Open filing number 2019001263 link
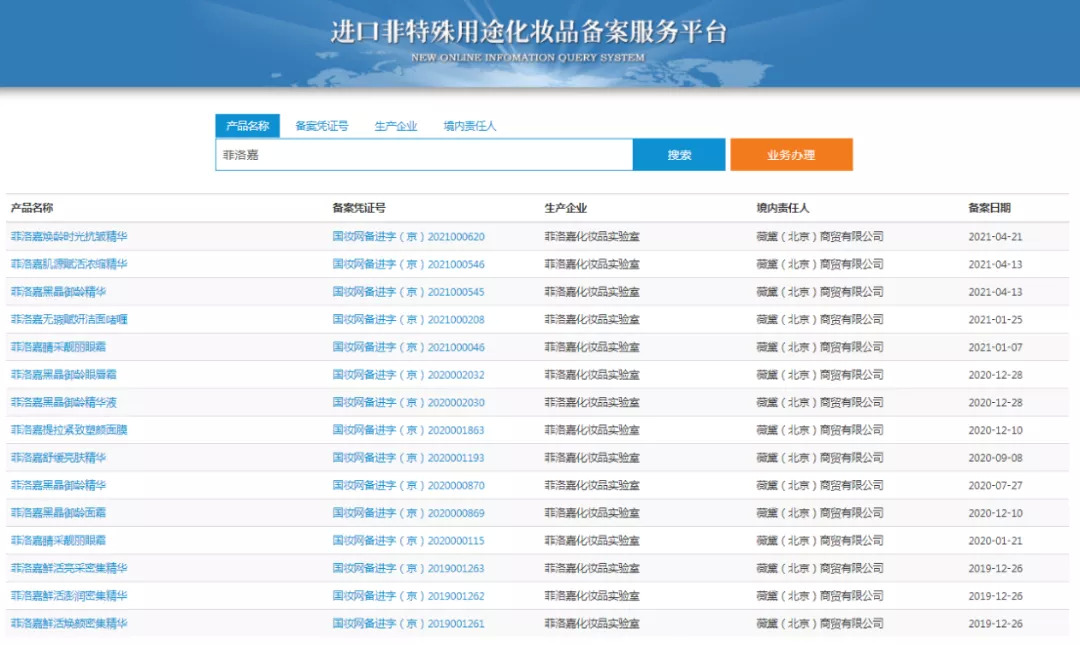 point(408,568)
